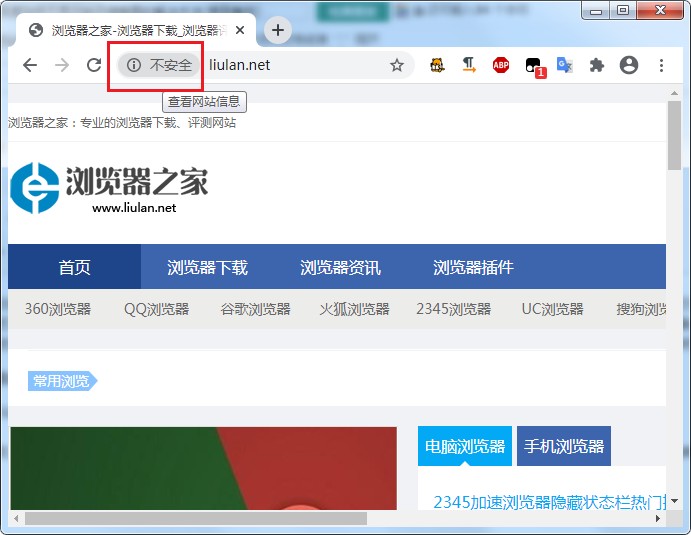Open the 搜狗浏览器 link

641,309
